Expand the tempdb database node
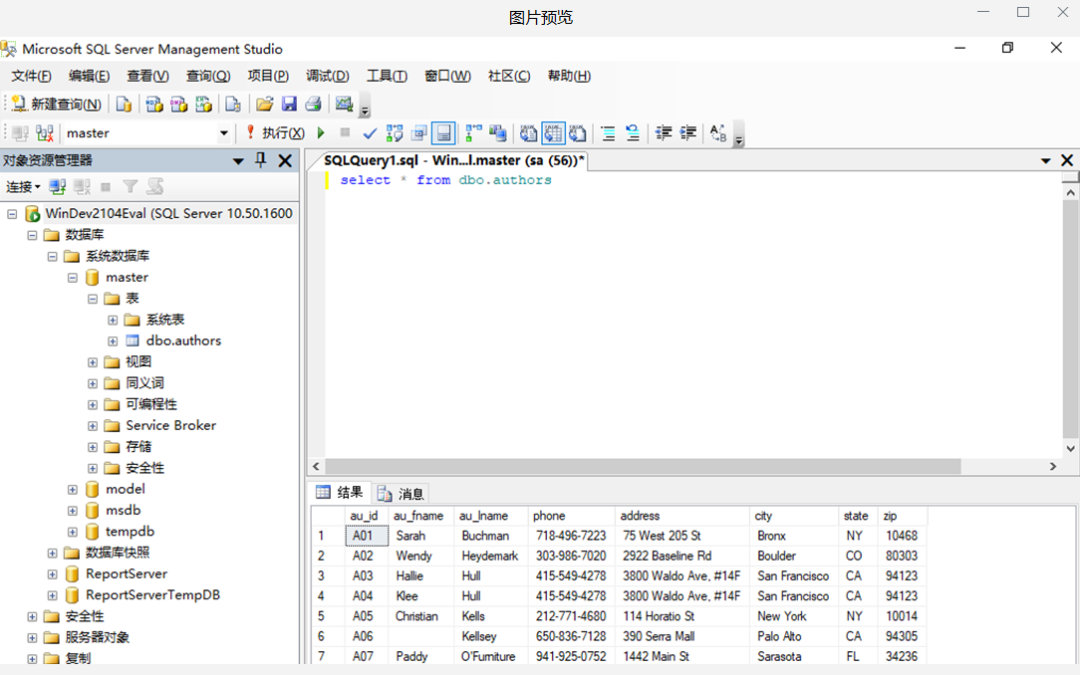 click(72, 532)
